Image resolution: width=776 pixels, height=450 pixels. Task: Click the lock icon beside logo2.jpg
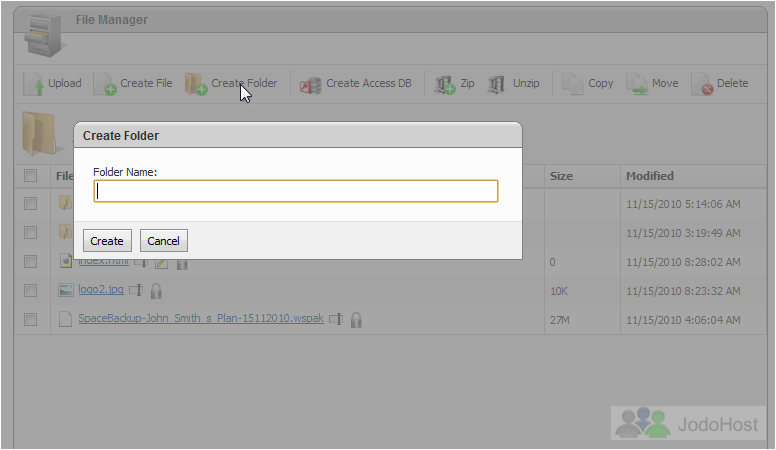[156, 291]
